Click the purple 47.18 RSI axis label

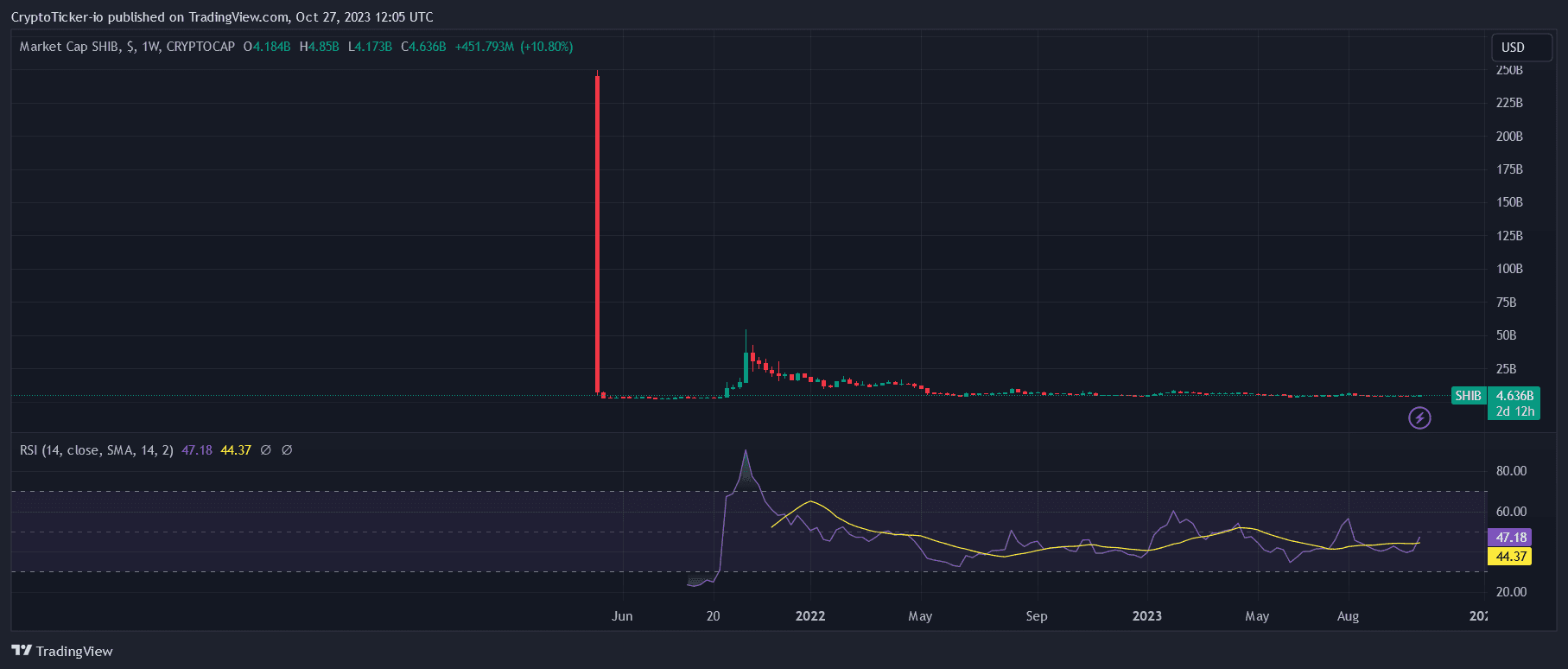point(1509,538)
